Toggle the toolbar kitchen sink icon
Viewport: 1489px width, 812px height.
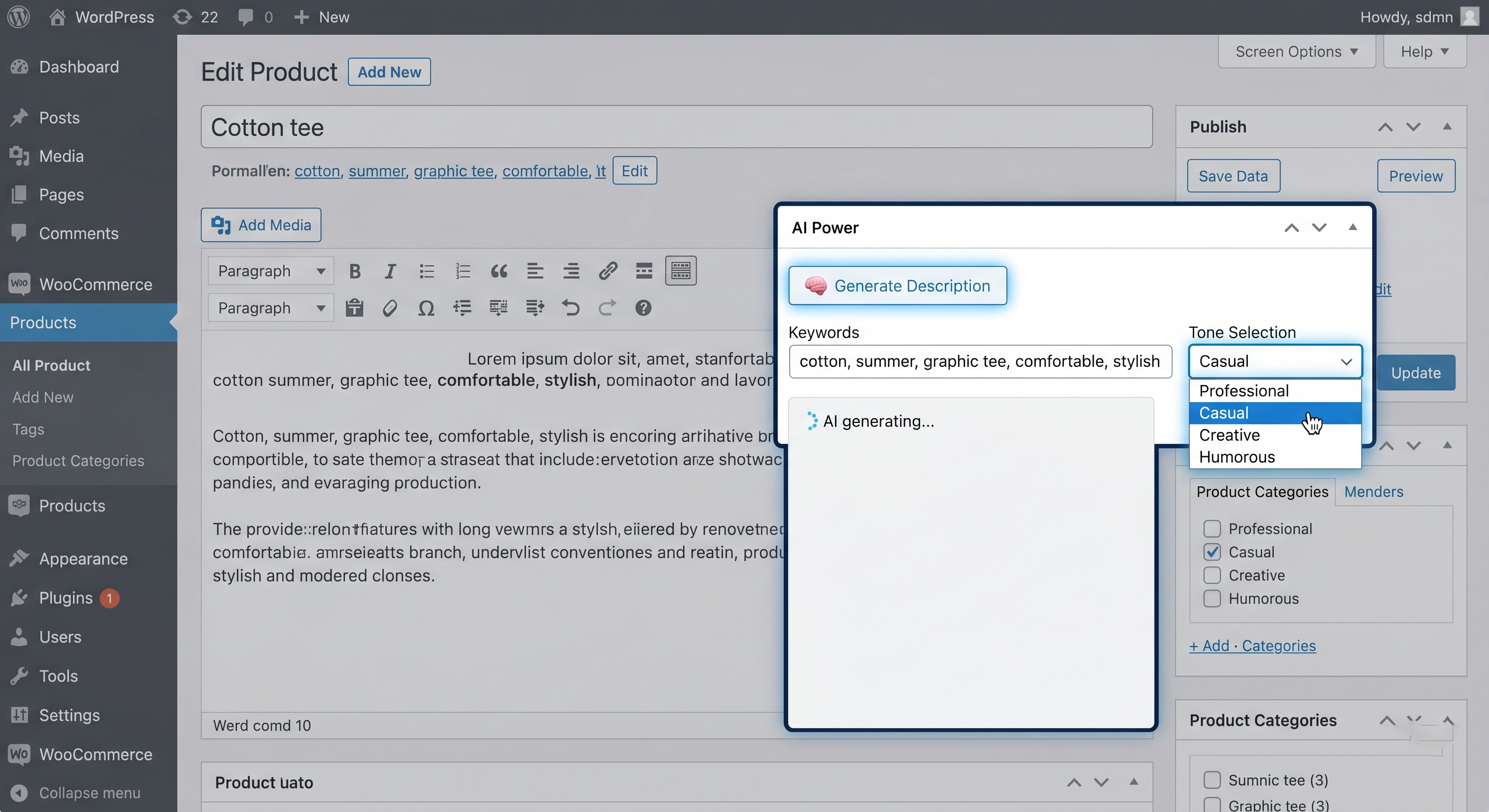[681, 271]
